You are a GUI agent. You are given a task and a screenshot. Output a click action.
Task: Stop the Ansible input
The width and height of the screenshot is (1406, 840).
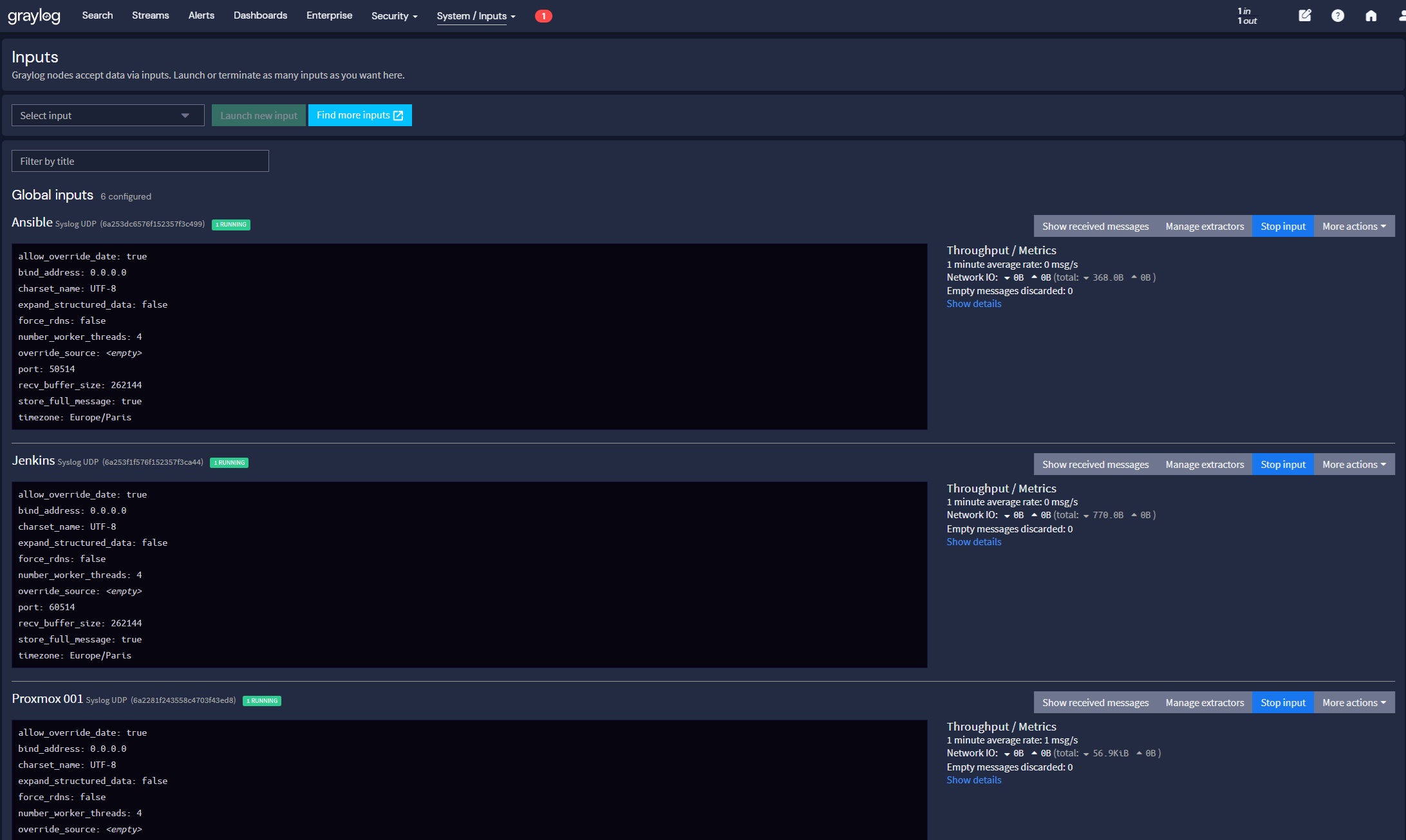(x=1283, y=226)
